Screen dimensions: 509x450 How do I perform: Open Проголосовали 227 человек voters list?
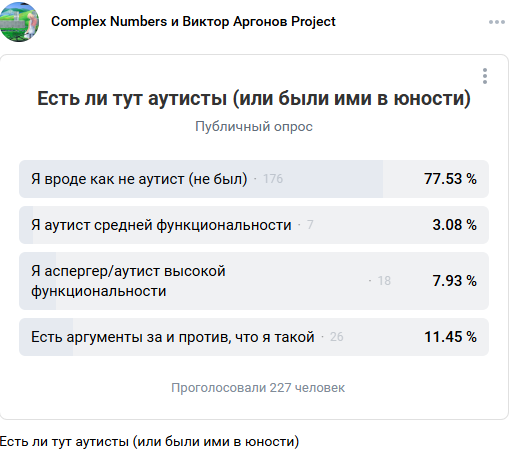pos(258,388)
